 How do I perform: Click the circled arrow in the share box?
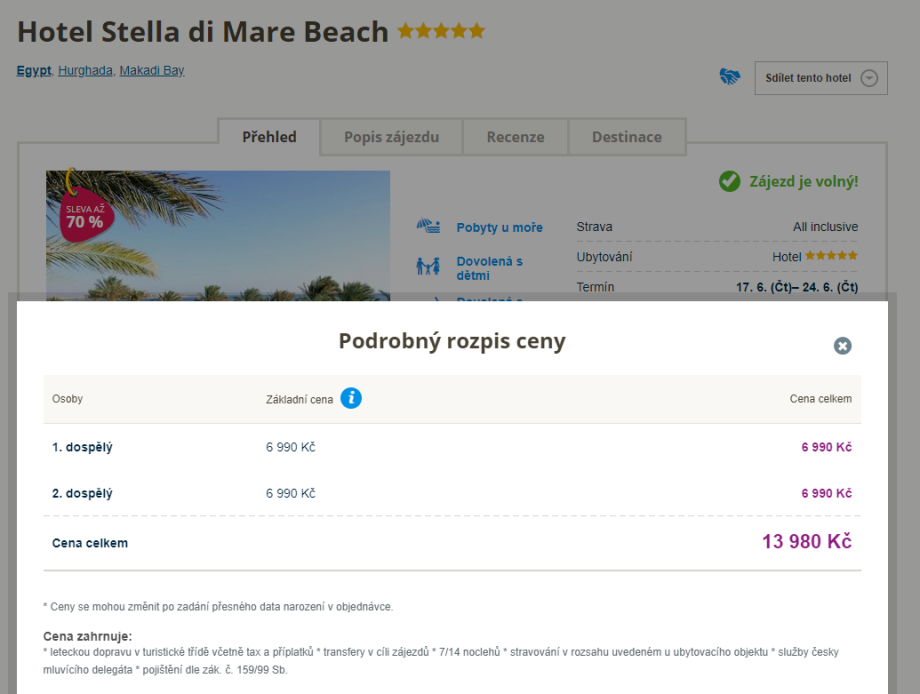click(869, 78)
